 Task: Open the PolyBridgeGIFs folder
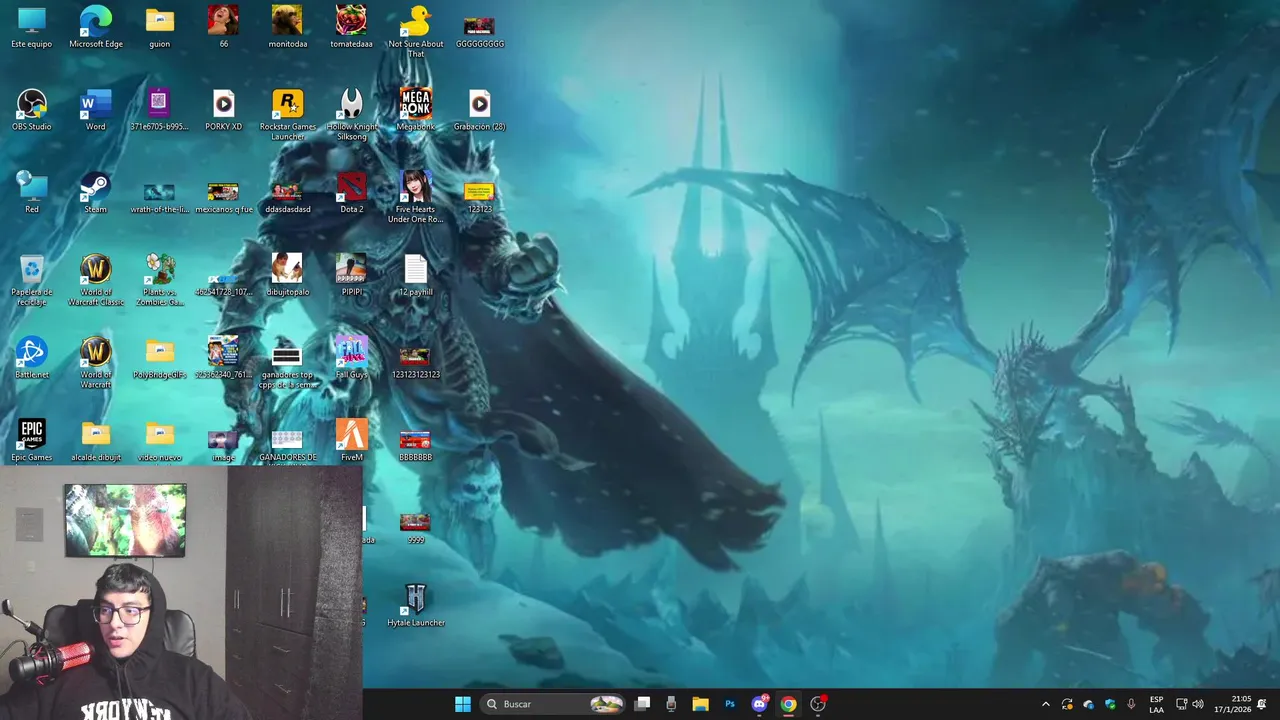pos(159,358)
